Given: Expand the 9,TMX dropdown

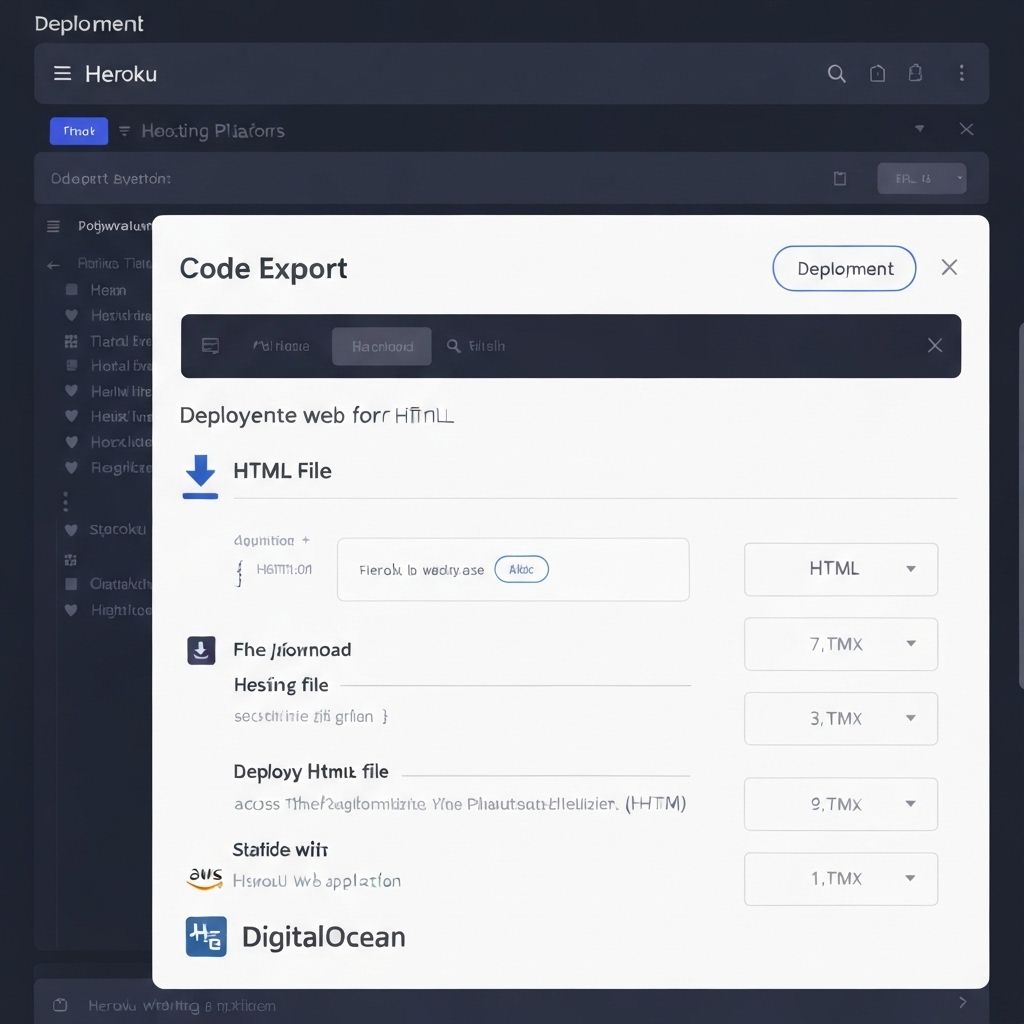Looking at the screenshot, I should coord(840,804).
